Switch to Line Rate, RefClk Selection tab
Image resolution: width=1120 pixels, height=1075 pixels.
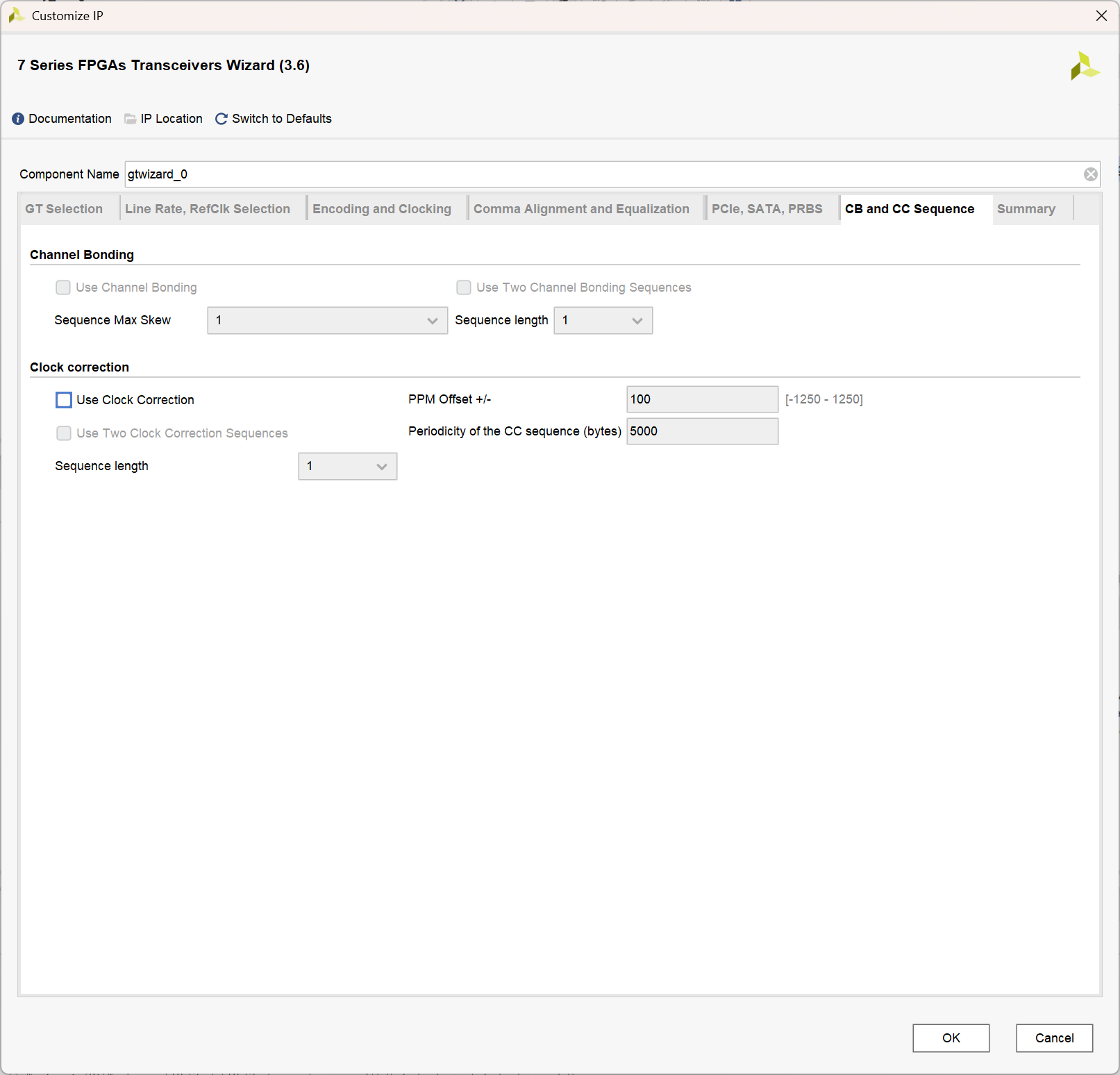point(208,209)
